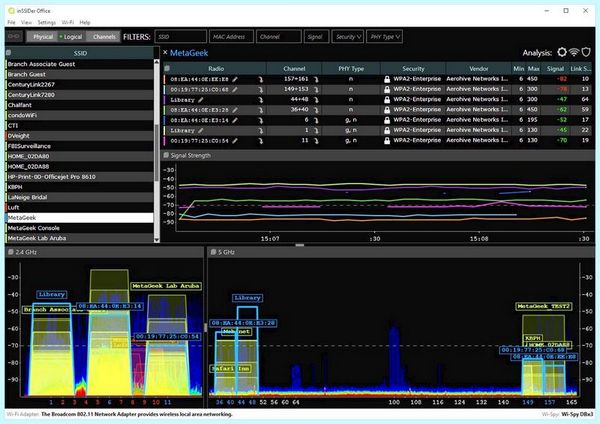Click the lock icon in the channel 44+48 row
600x424 pixels.
[387, 99]
